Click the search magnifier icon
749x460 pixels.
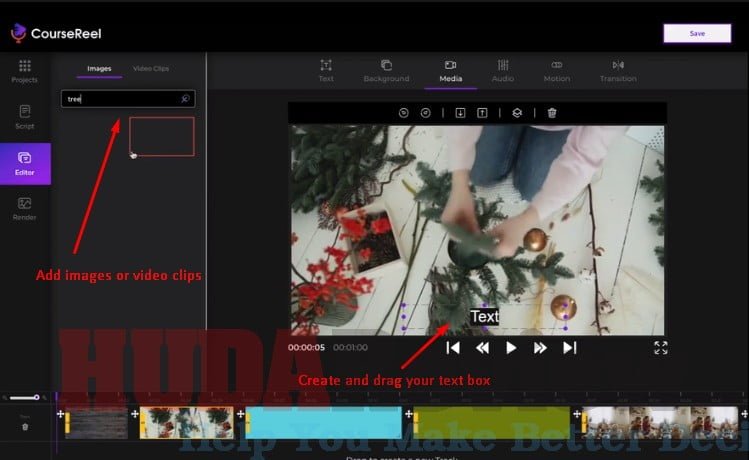185,99
